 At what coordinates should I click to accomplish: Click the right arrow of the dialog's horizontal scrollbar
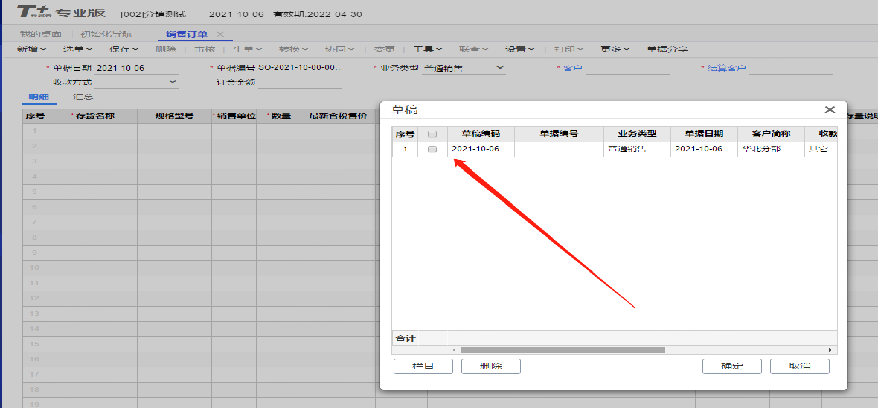[x=832, y=350]
